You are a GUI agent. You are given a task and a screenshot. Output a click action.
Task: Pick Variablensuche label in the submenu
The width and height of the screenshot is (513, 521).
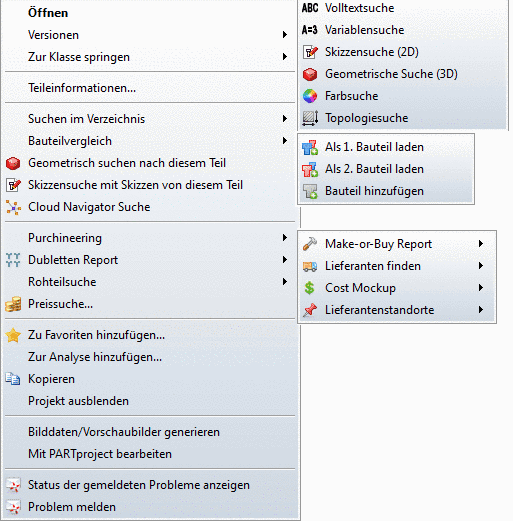[x=365, y=30]
